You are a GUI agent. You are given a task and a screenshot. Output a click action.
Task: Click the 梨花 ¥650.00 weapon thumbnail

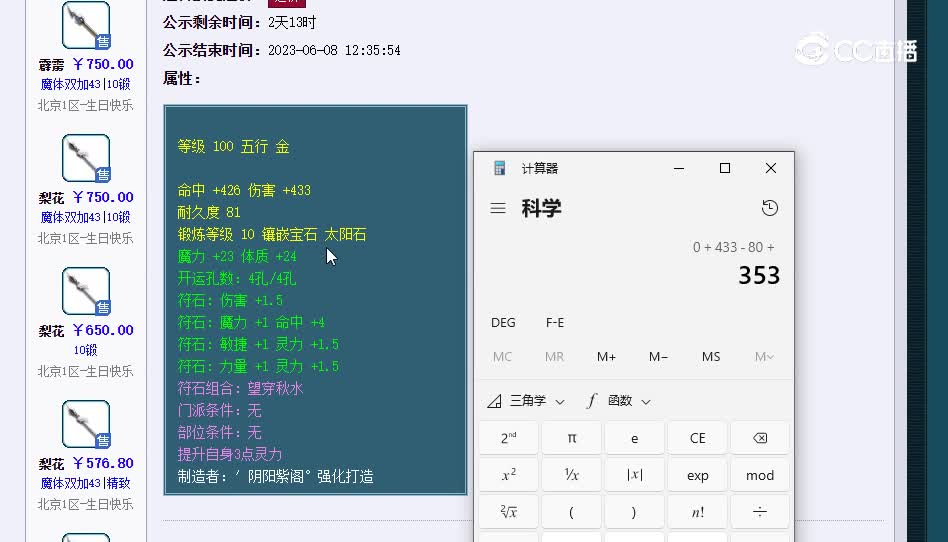(86, 292)
